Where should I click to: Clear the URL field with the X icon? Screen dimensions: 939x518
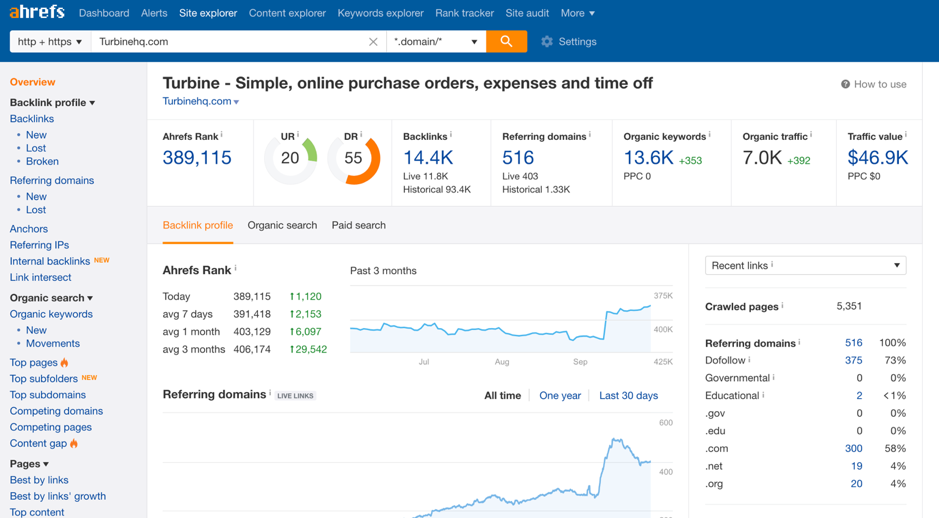click(373, 41)
